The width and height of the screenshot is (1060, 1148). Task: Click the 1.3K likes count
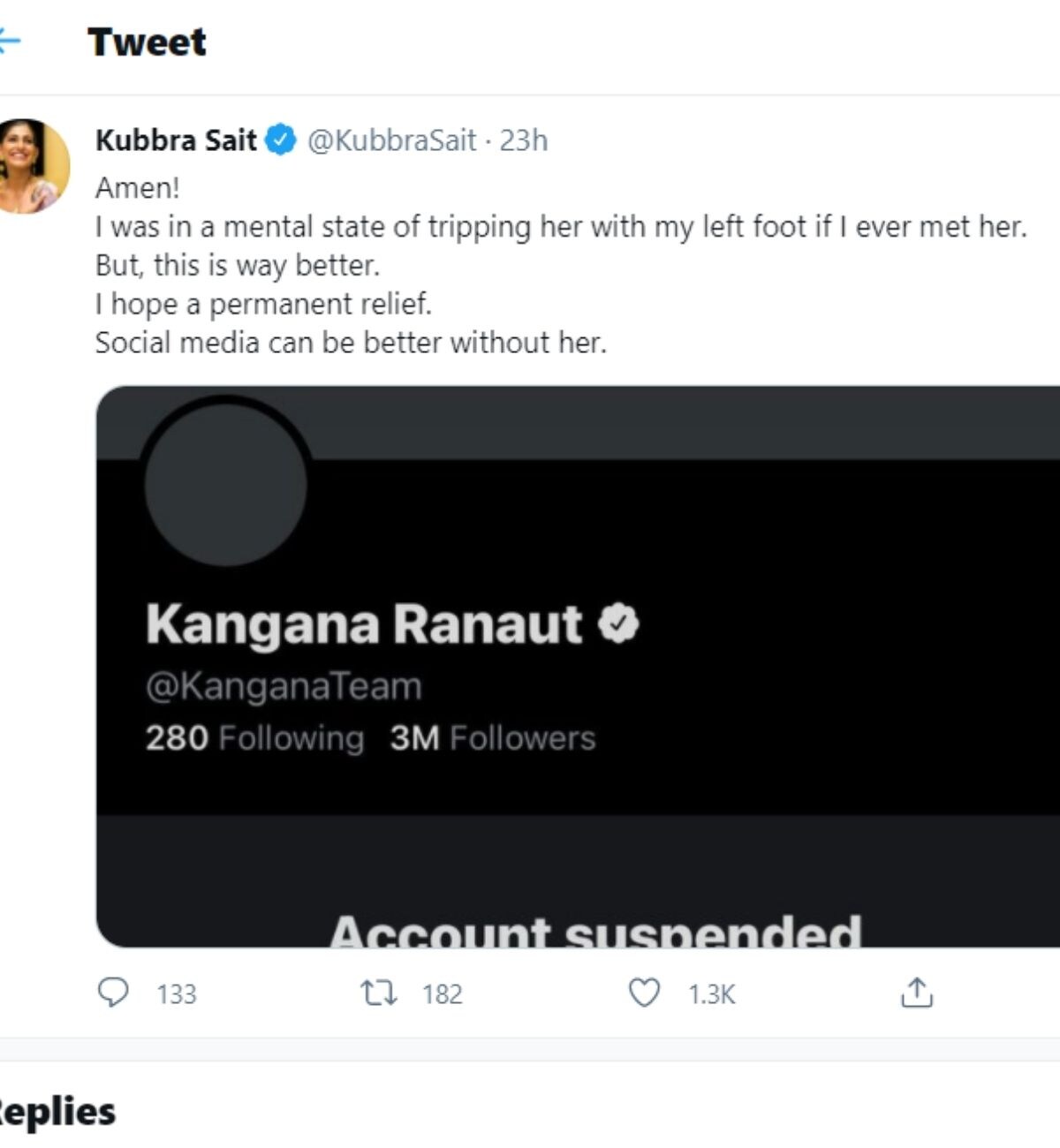pyautogui.click(x=712, y=994)
